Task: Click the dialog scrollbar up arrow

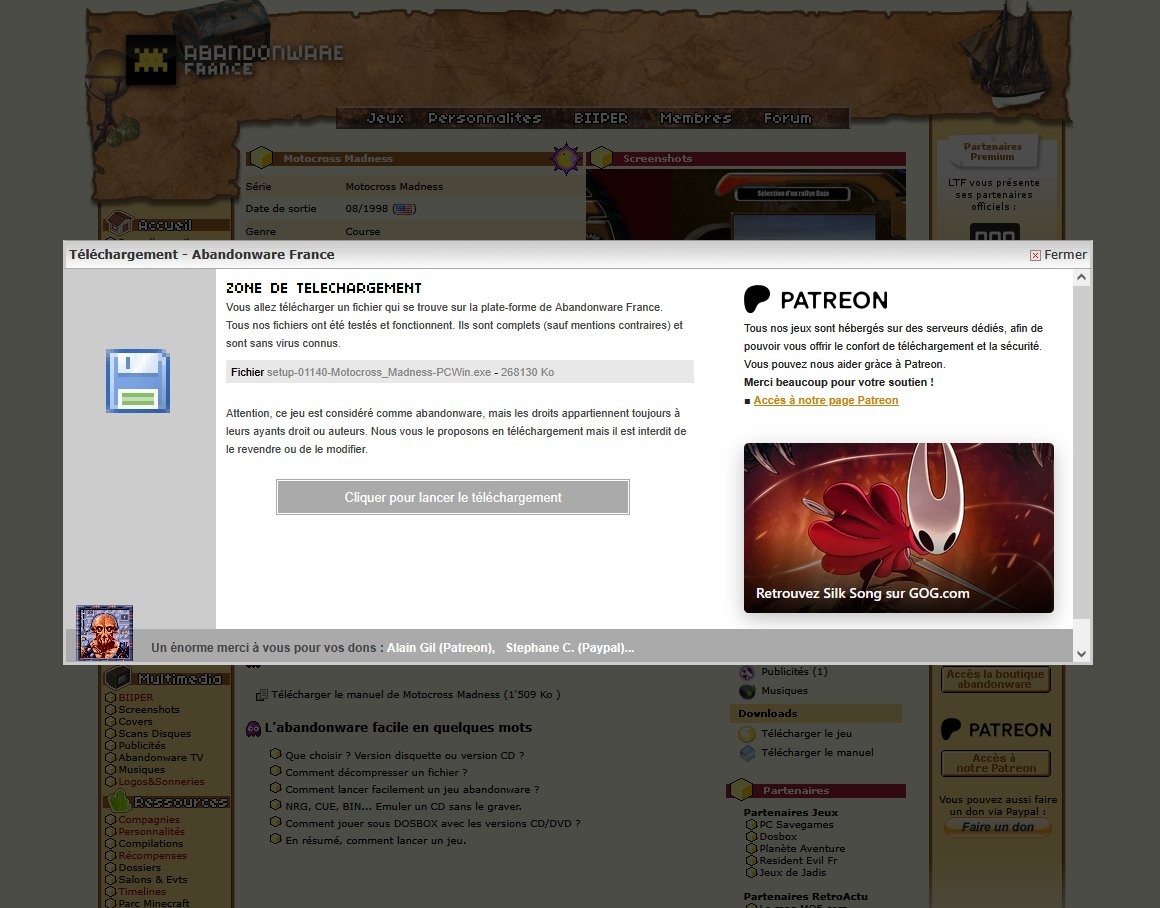Action: point(1082,278)
